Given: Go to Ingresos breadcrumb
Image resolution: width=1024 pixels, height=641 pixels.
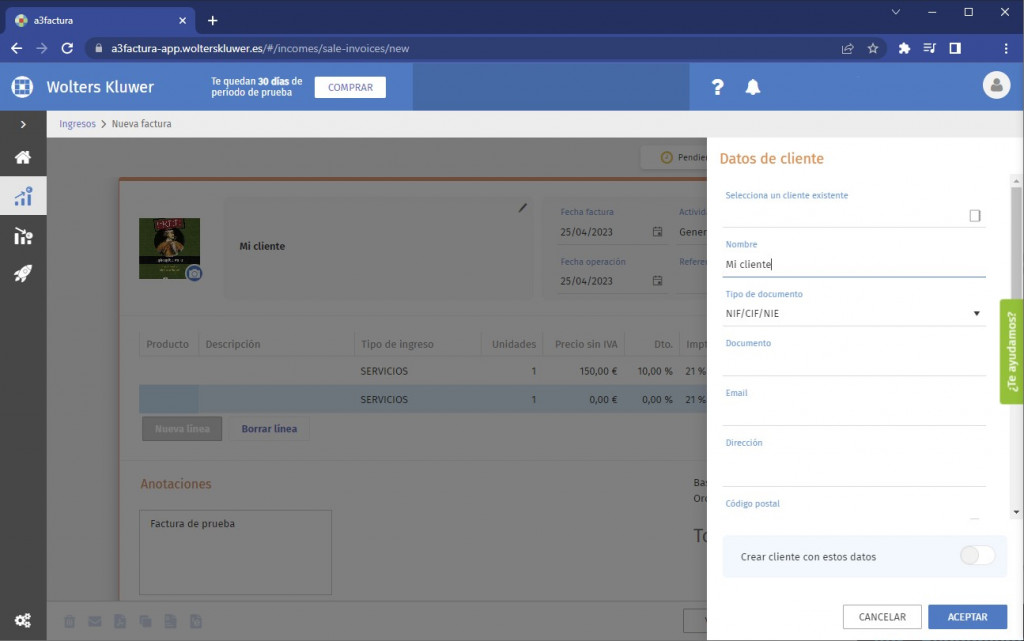Looking at the screenshot, I should click(77, 124).
